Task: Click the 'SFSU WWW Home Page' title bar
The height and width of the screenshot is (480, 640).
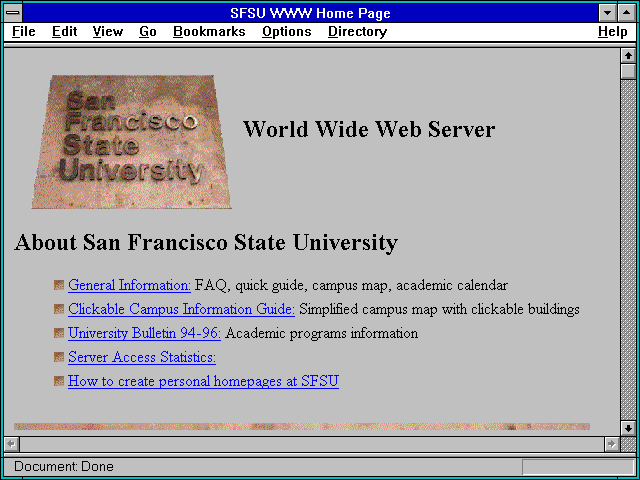Action: pyautogui.click(x=311, y=13)
